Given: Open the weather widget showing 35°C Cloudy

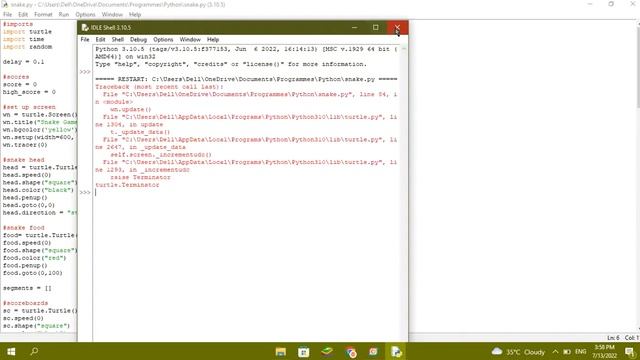Looking at the screenshot, I should 518,352.
